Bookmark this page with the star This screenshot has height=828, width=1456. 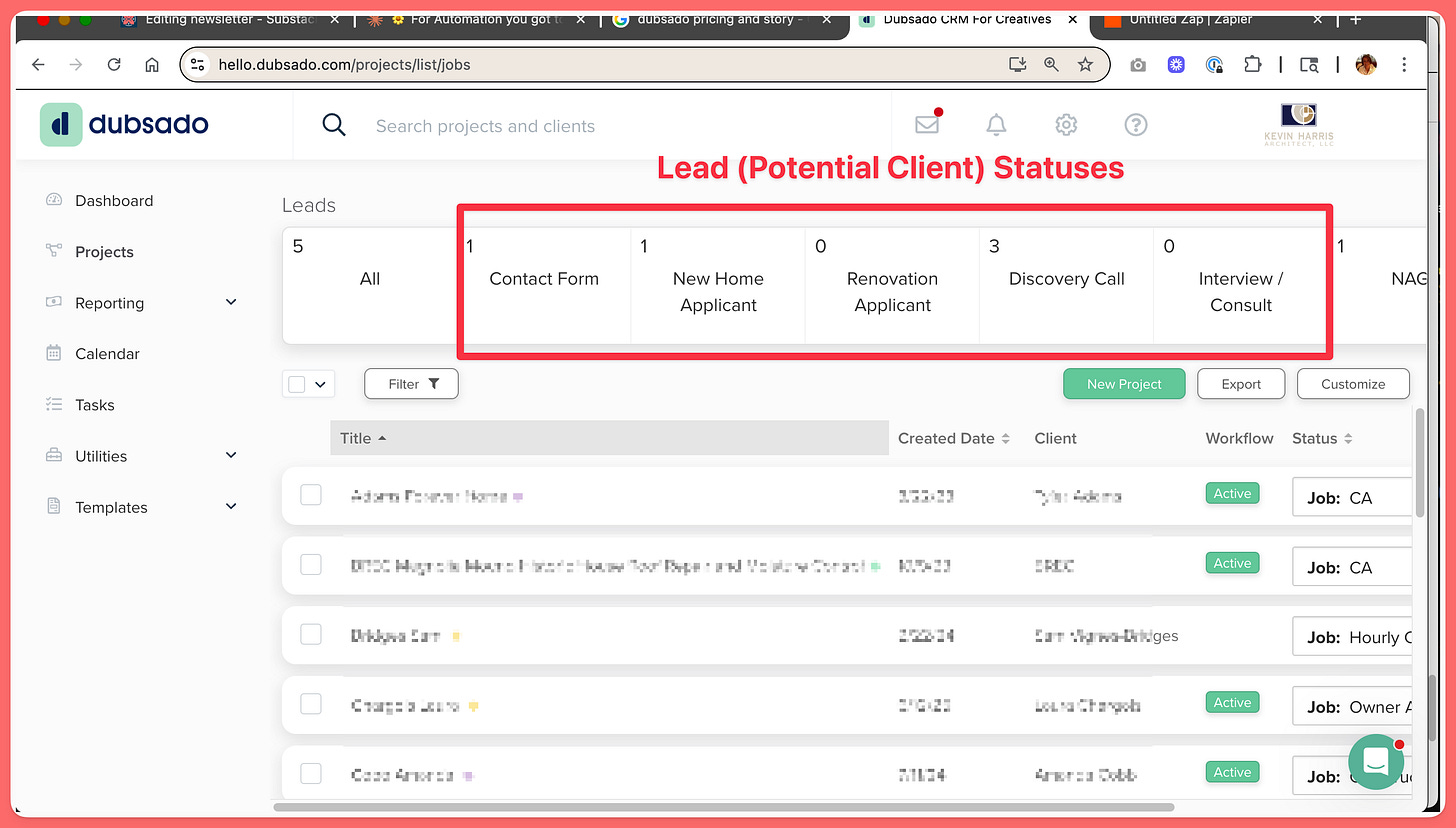(1085, 65)
